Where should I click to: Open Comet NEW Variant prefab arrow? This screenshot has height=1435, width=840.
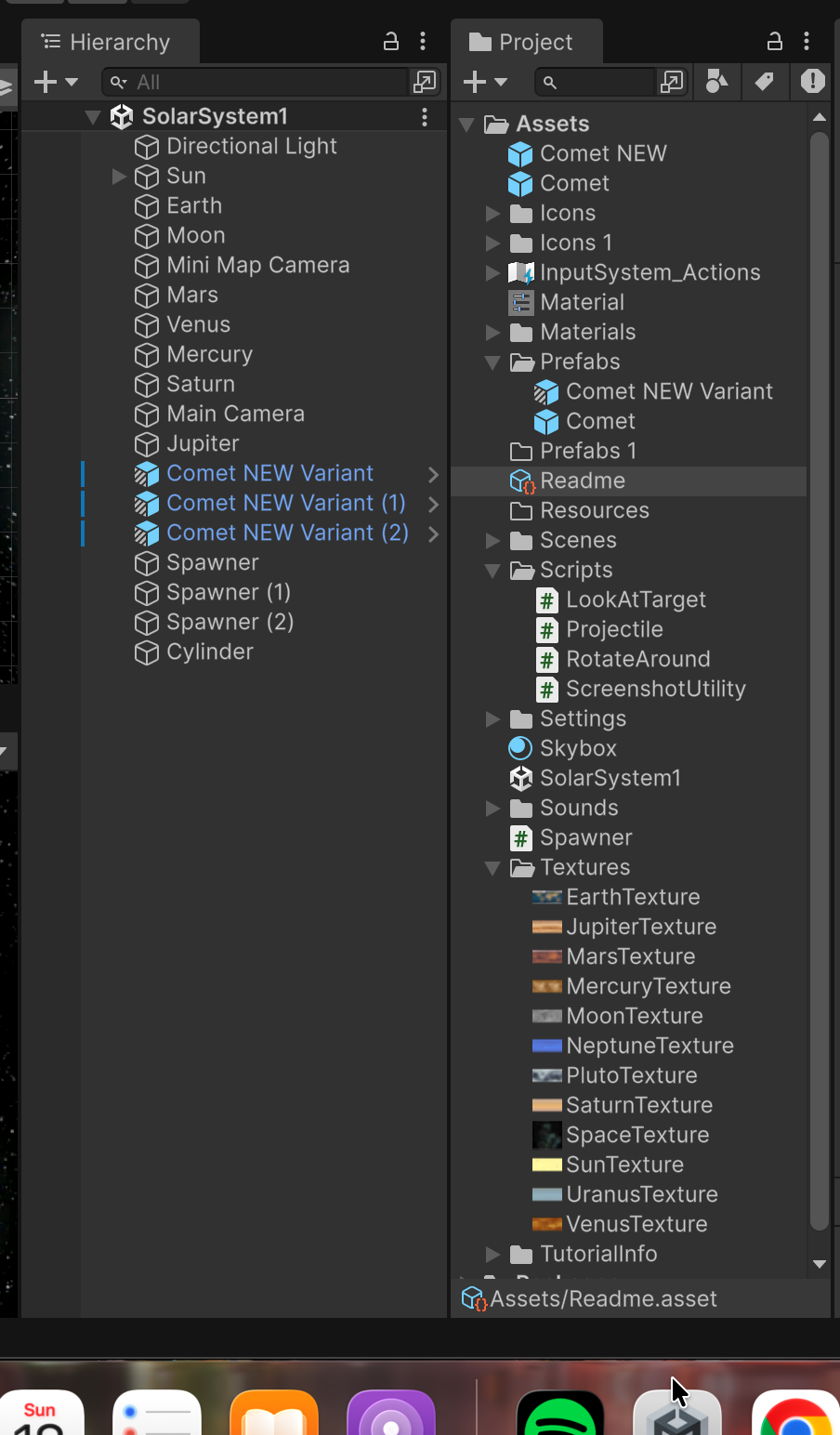point(433,474)
